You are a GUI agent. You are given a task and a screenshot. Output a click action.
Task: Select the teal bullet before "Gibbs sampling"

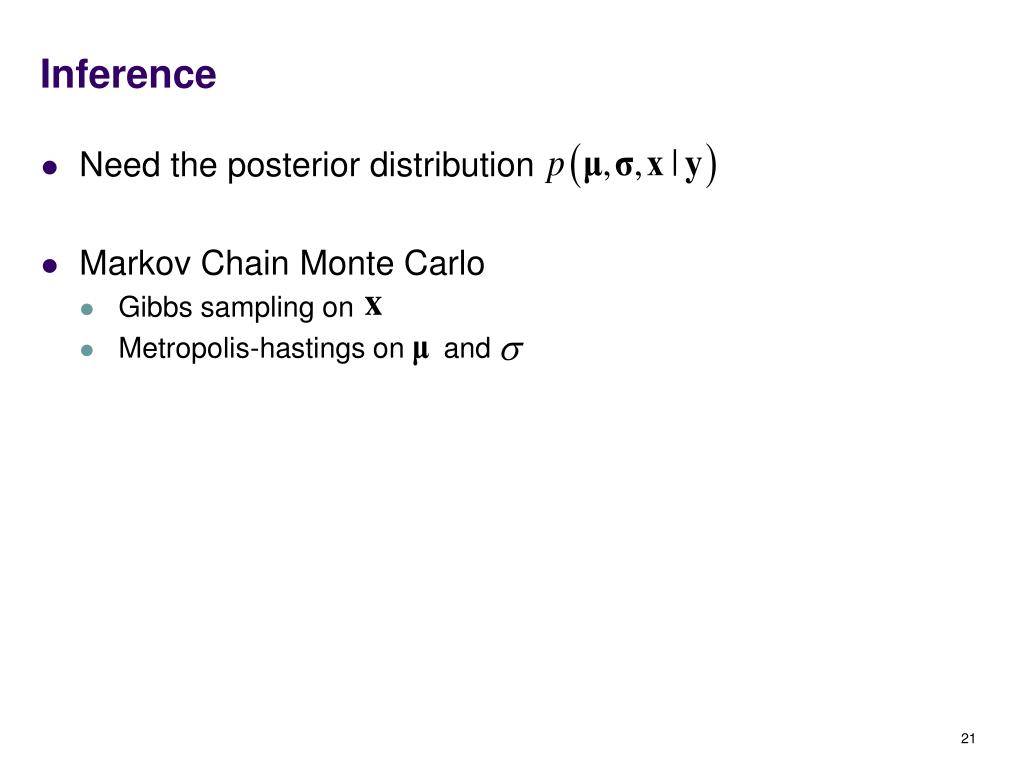point(87,309)
